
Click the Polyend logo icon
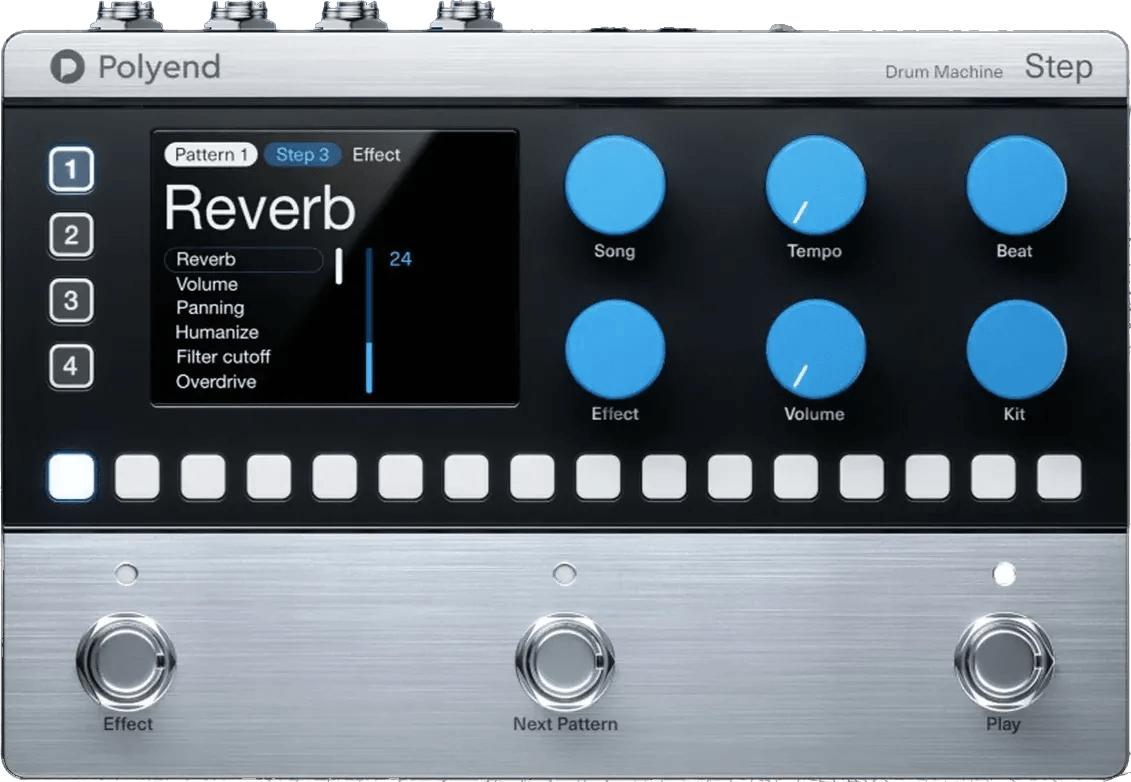pos(67,68)
